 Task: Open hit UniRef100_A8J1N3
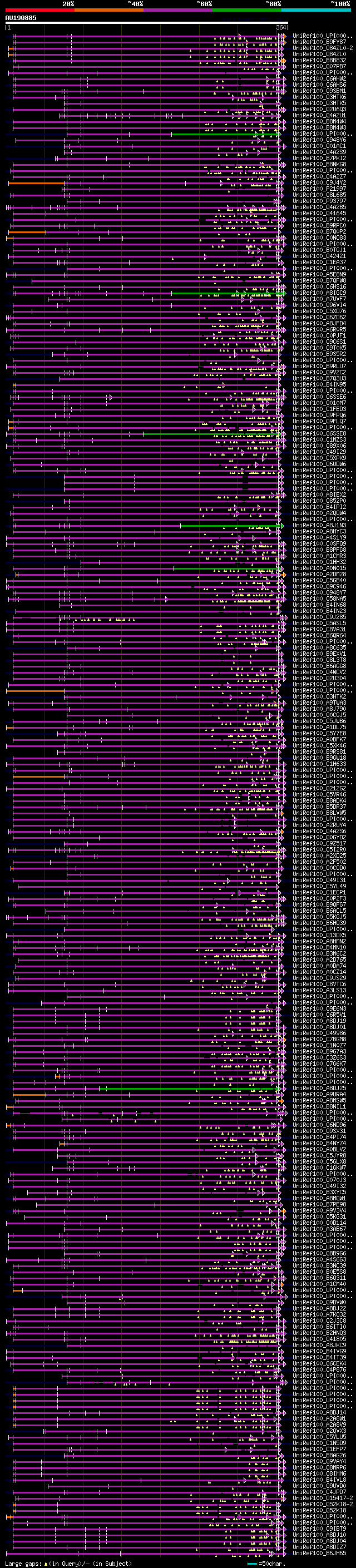(319, 525)
